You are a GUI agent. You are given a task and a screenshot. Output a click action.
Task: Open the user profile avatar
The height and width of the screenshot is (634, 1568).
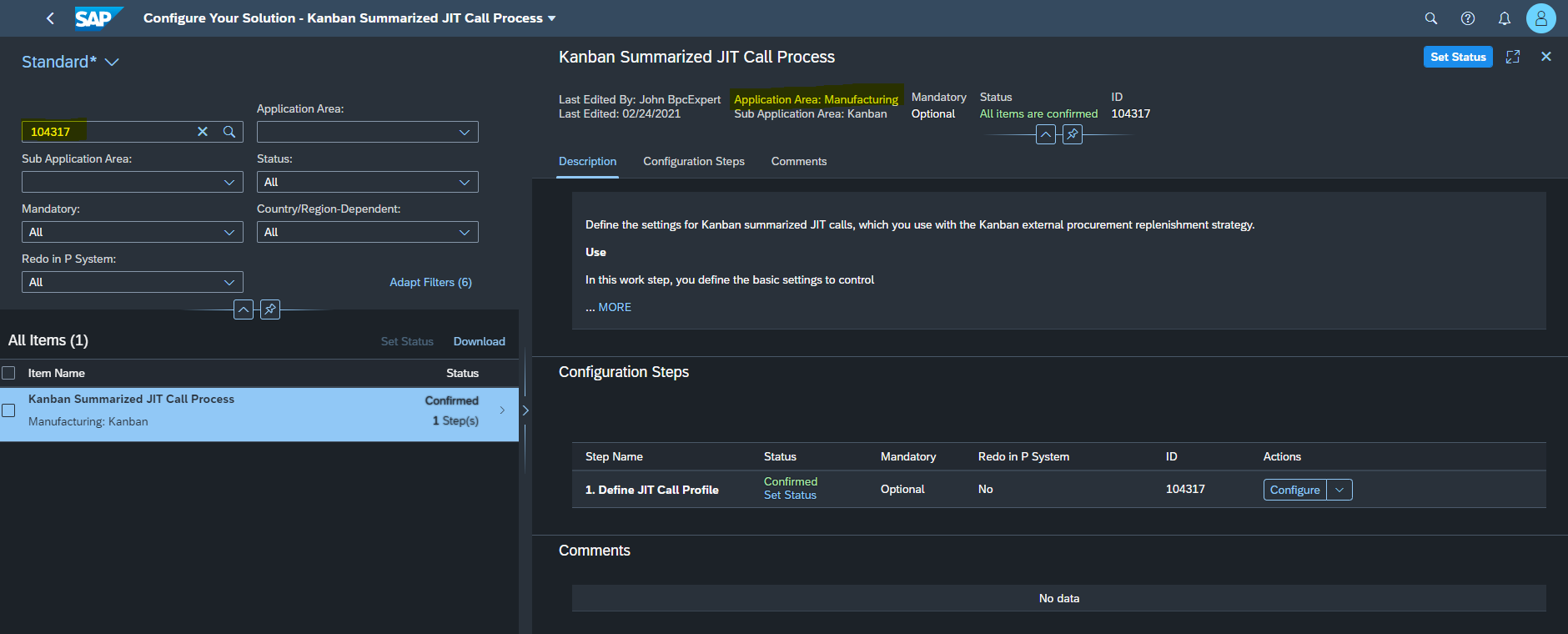point(1541,18)
